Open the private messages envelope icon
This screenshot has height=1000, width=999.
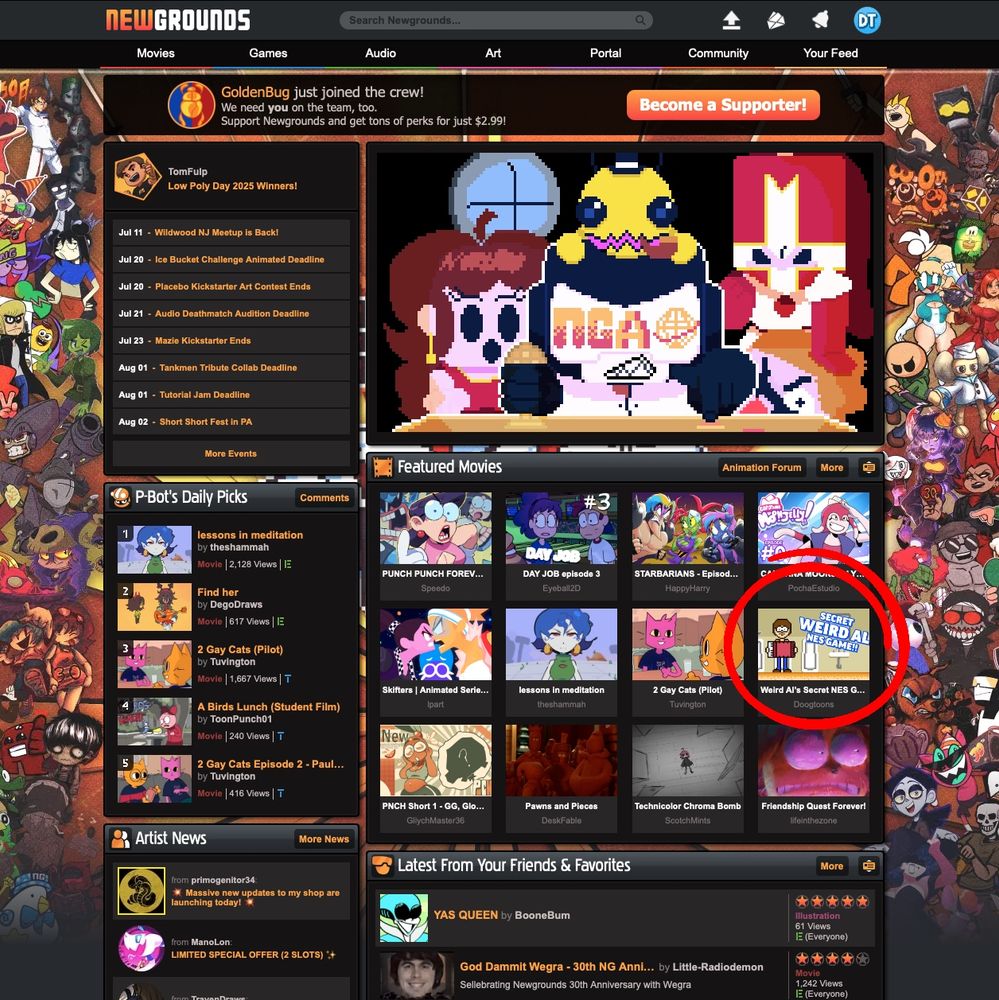(x=776, y=20)
